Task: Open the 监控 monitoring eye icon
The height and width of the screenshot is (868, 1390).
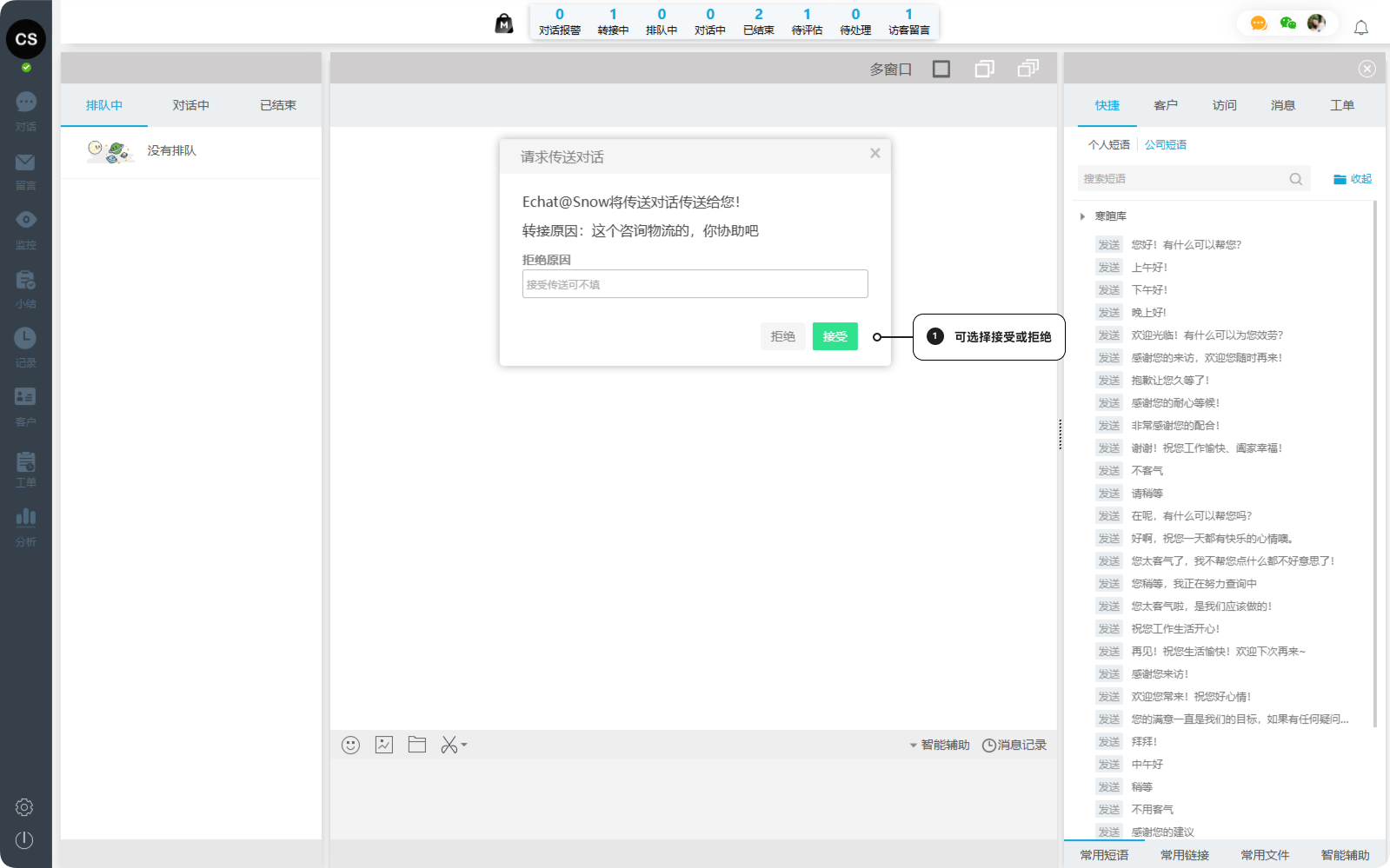Action: pyautogui.click(x=25, y=220)
